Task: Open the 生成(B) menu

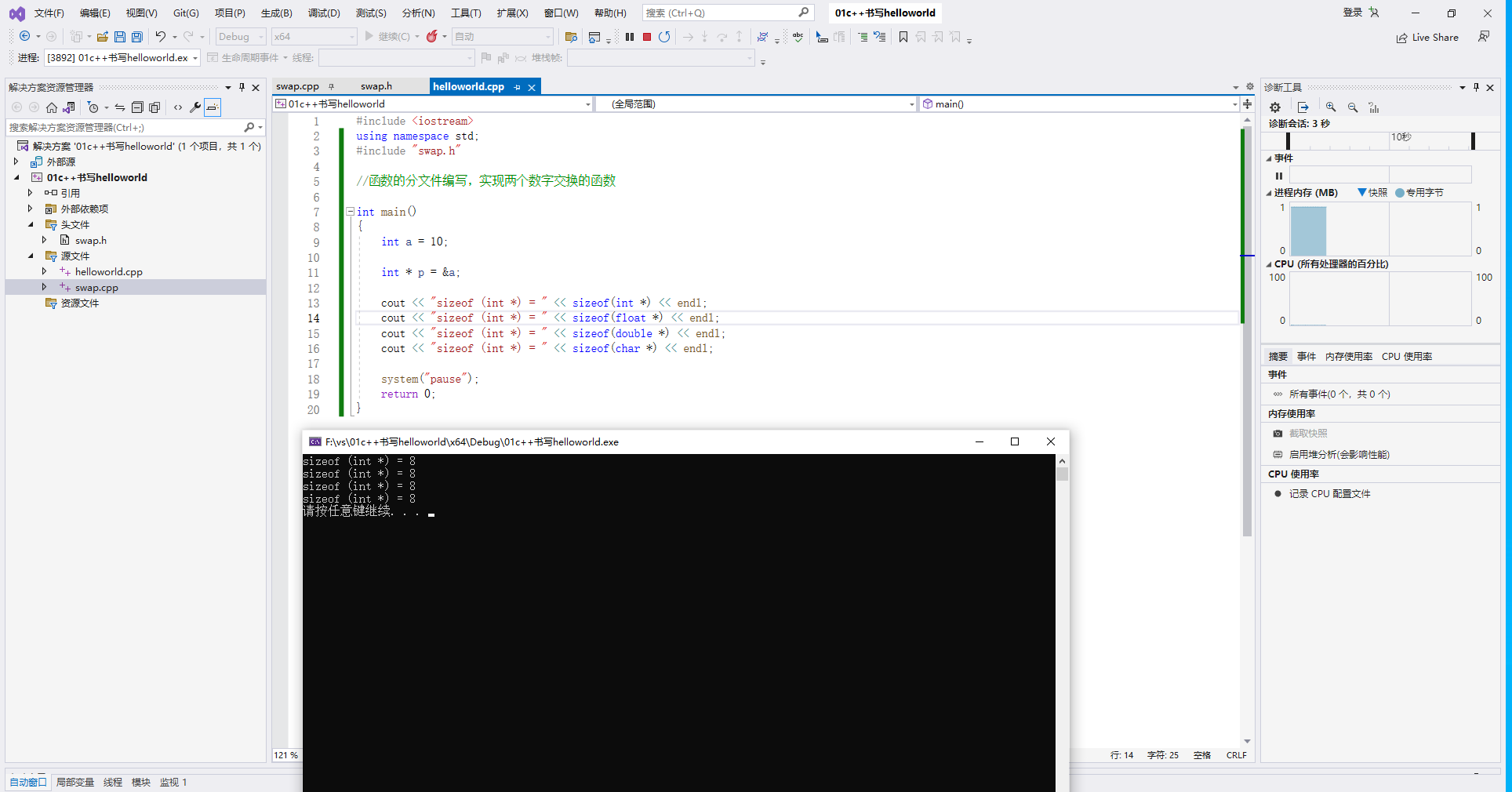Action: coord(276,13)
